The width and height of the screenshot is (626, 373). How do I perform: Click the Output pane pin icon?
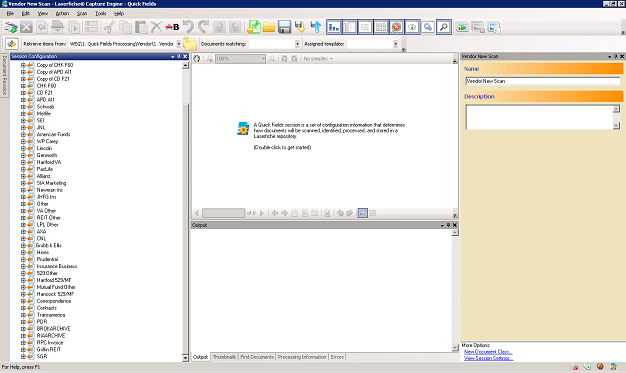point(448,225)
